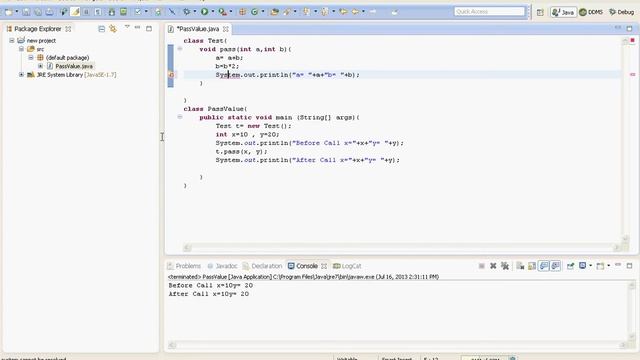Click the Debug bug icon in the toolbar
The image size is (640, 360).
187,12
